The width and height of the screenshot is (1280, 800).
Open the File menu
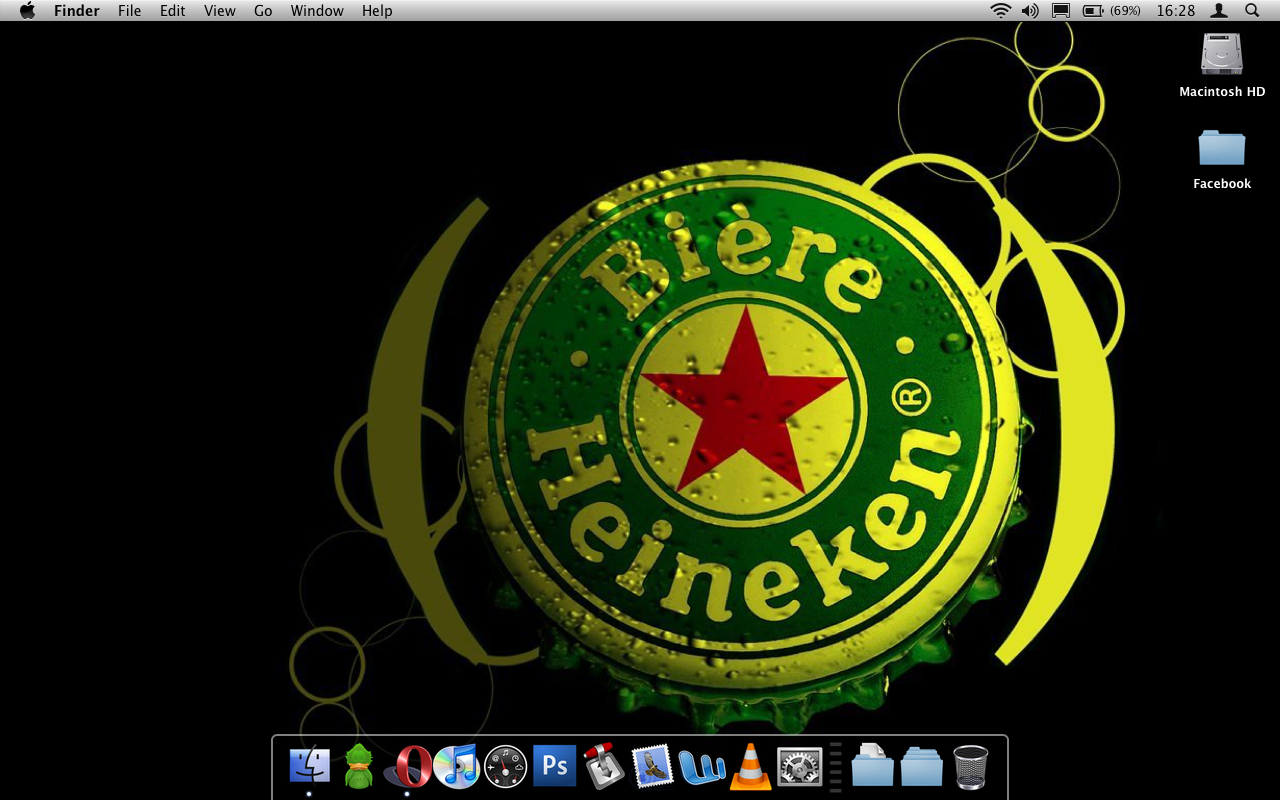click(x=129, y=10)
